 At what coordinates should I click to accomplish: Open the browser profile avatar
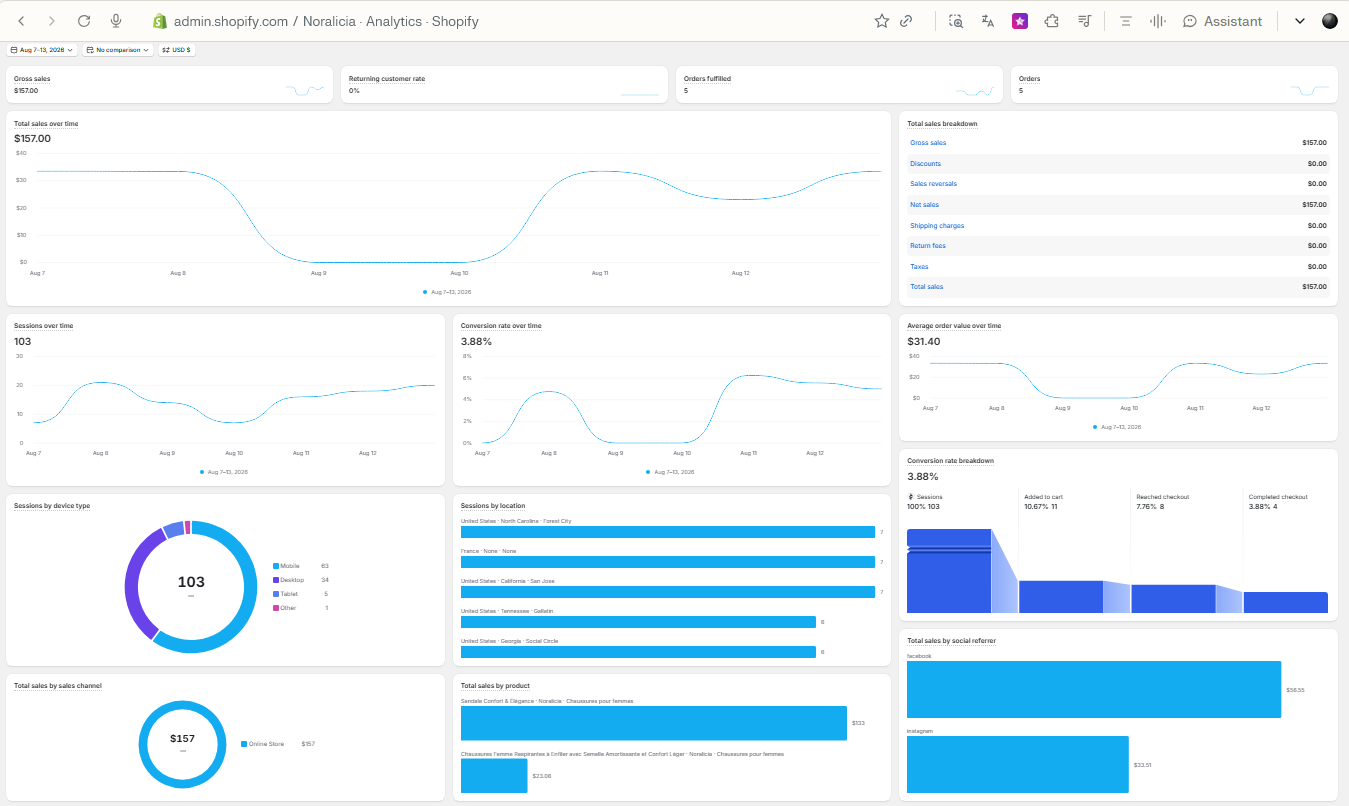1330,21
